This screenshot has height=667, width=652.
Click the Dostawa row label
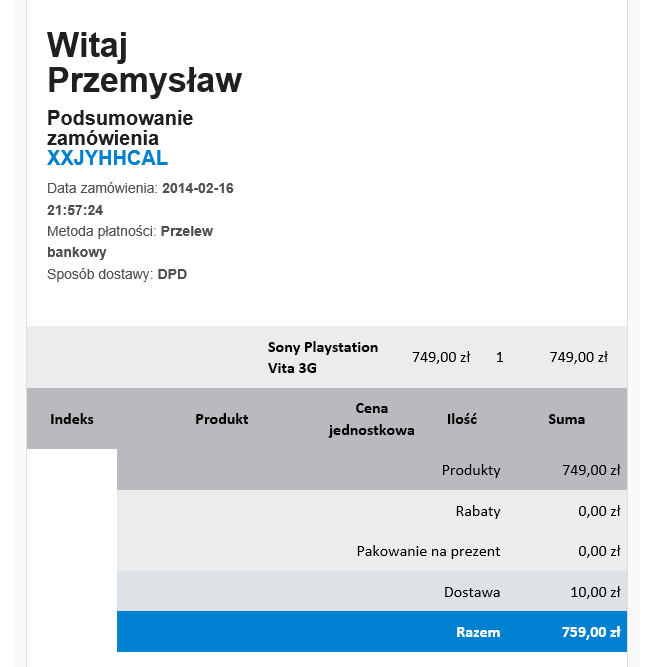(472, 592)
